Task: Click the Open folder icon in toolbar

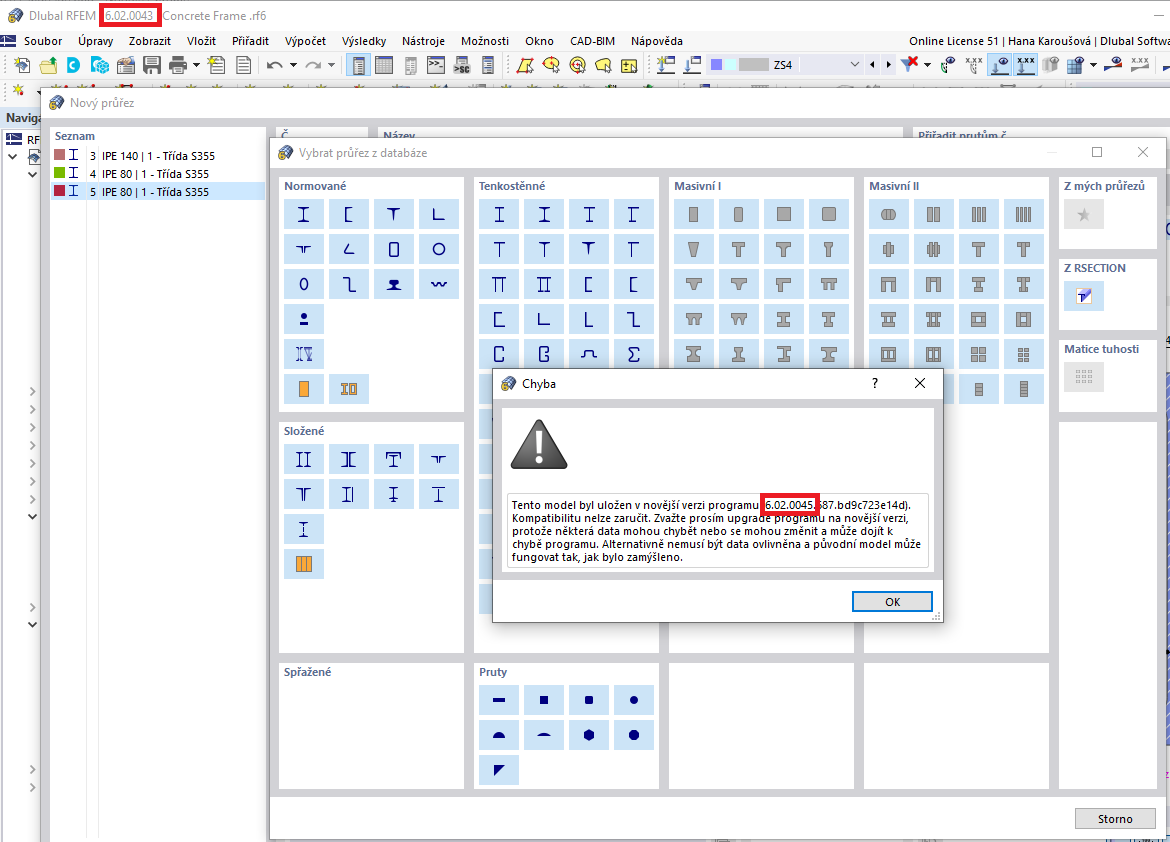Action: 48,65
